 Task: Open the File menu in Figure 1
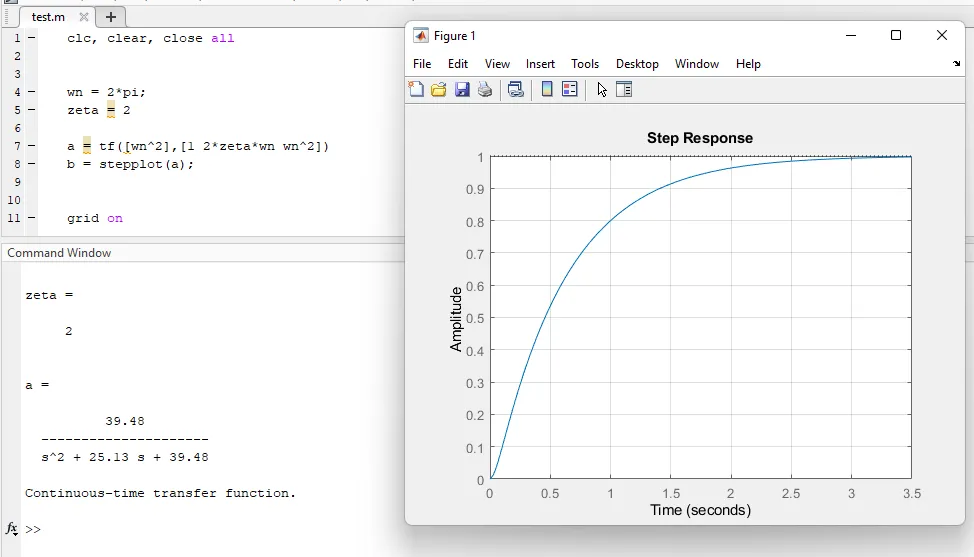click(422, 64)
